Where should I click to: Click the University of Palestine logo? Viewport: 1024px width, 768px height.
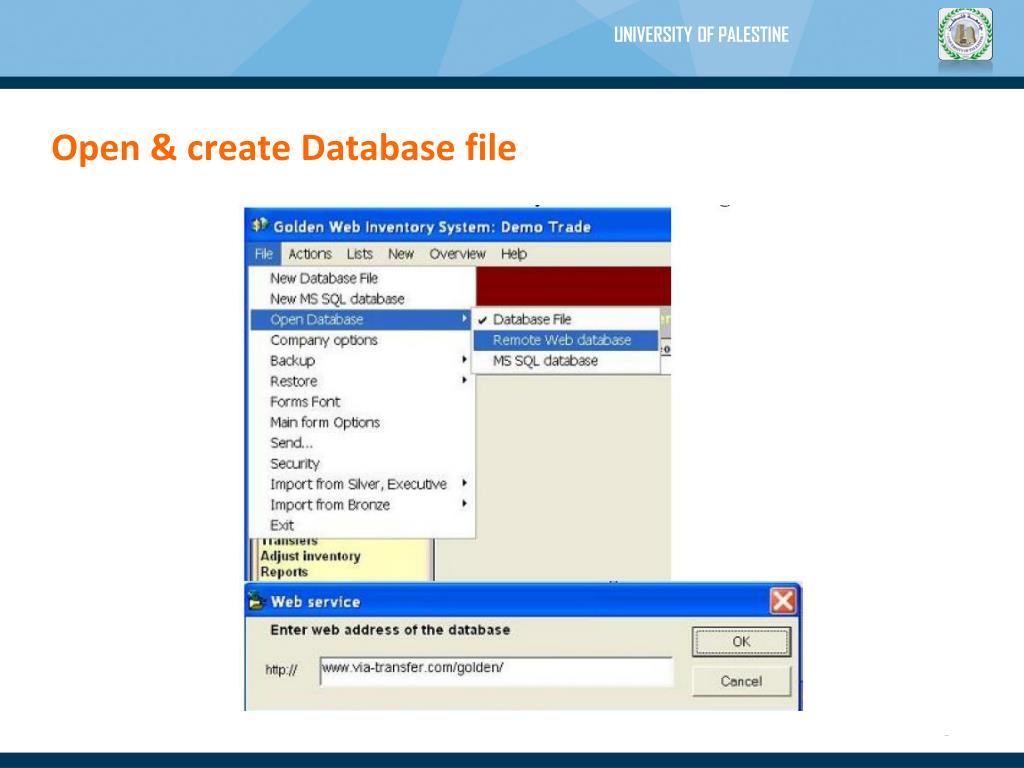click(965, 35)
